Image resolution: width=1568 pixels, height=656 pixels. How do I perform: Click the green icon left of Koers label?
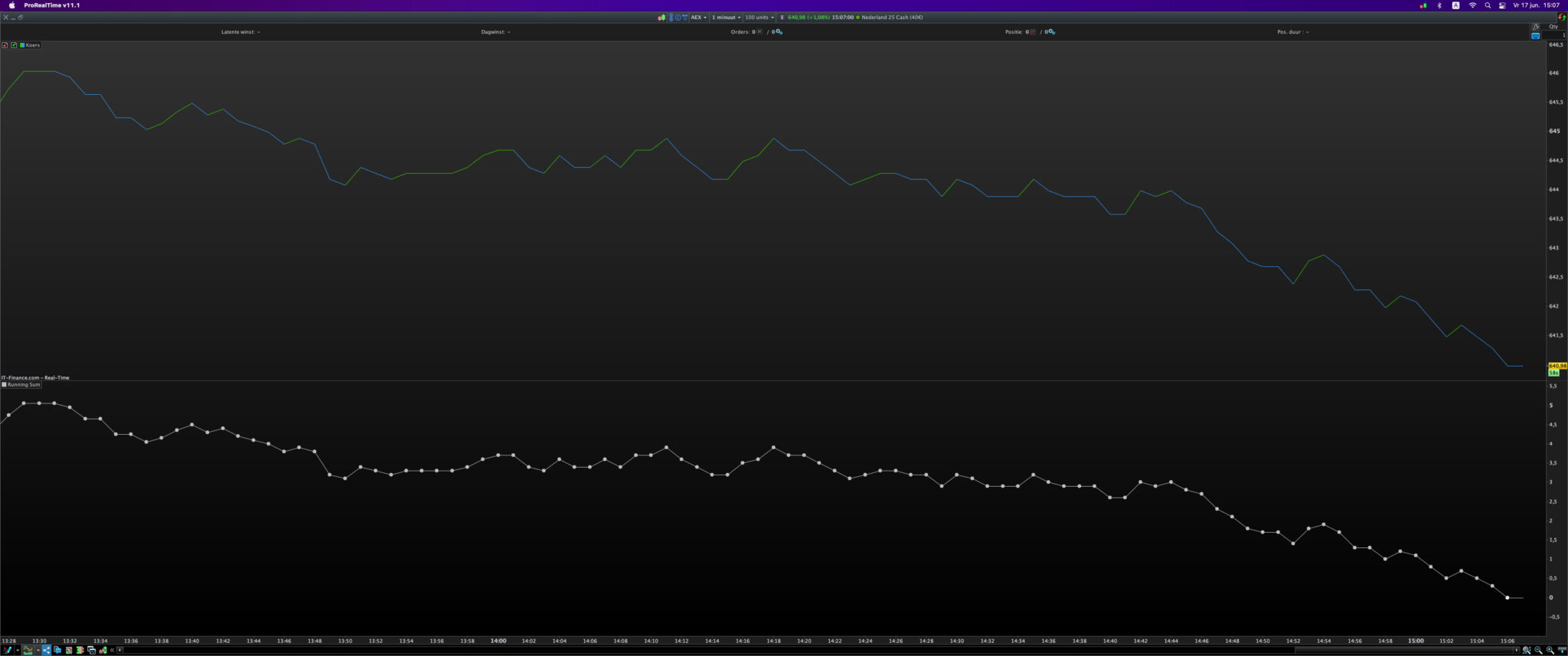[14, 45]
